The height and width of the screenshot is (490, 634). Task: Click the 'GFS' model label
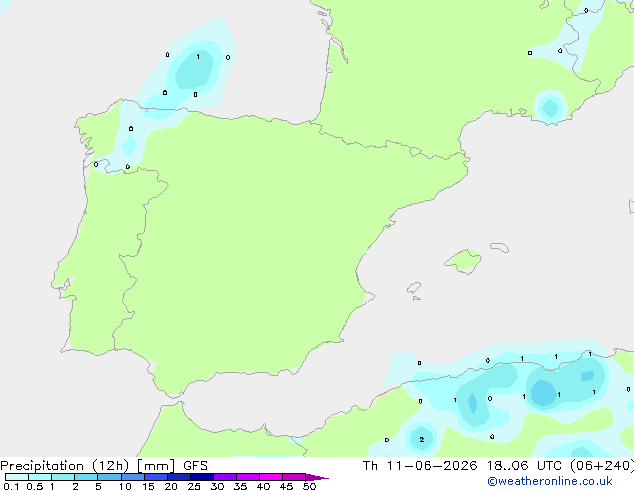(x=195, y=466)
